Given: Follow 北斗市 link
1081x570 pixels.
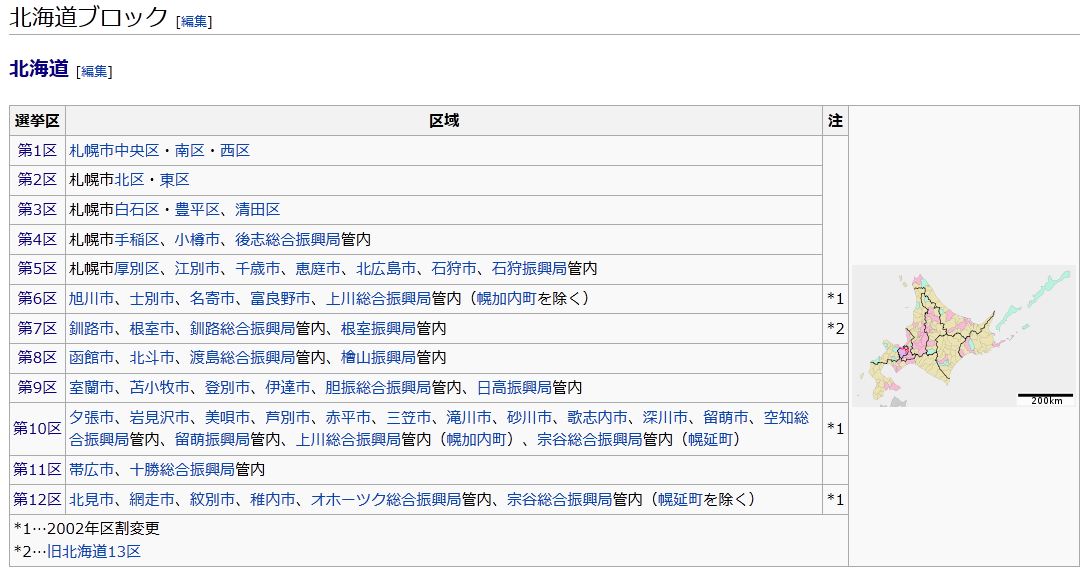Looking at the screenshot, I should [x=152, y=357].
